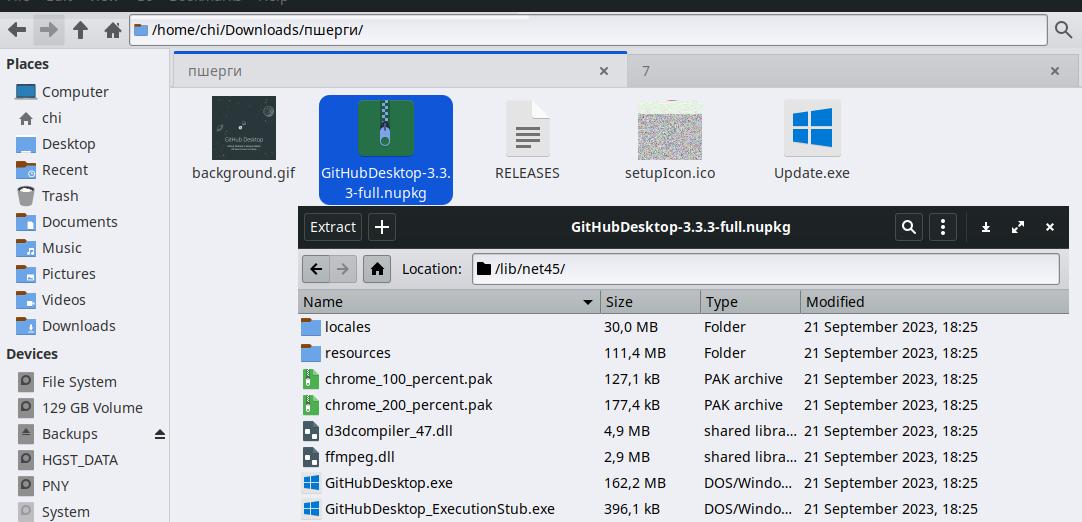Viewport: 1082px width, 522px height.
Task: Select d3dcompiler_47.dll in archive
Action: click(683, 431)
